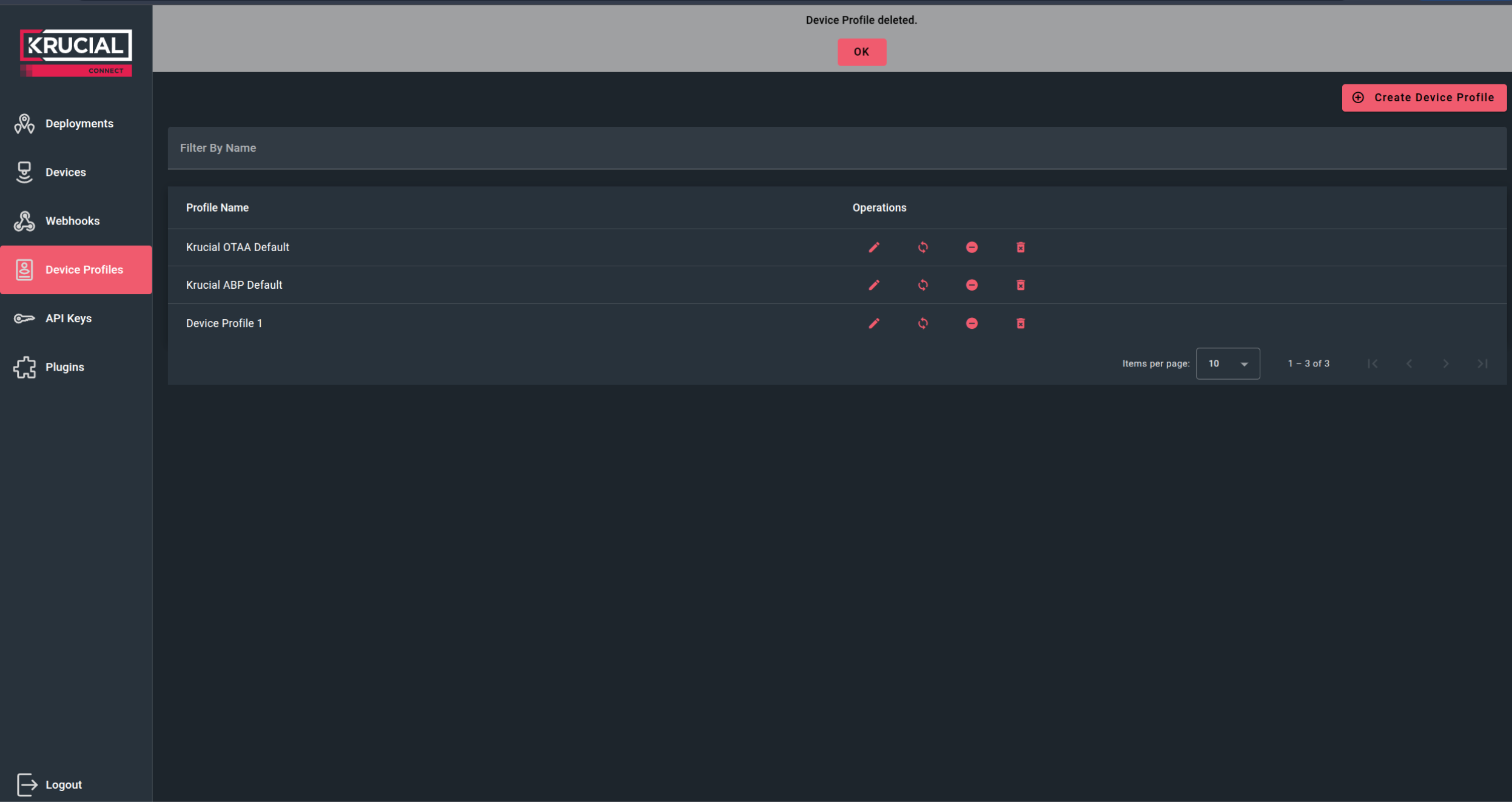Viewport: 1512px width, 802px height.
Task: Focus the Filter By Name field
Action: 836,148
